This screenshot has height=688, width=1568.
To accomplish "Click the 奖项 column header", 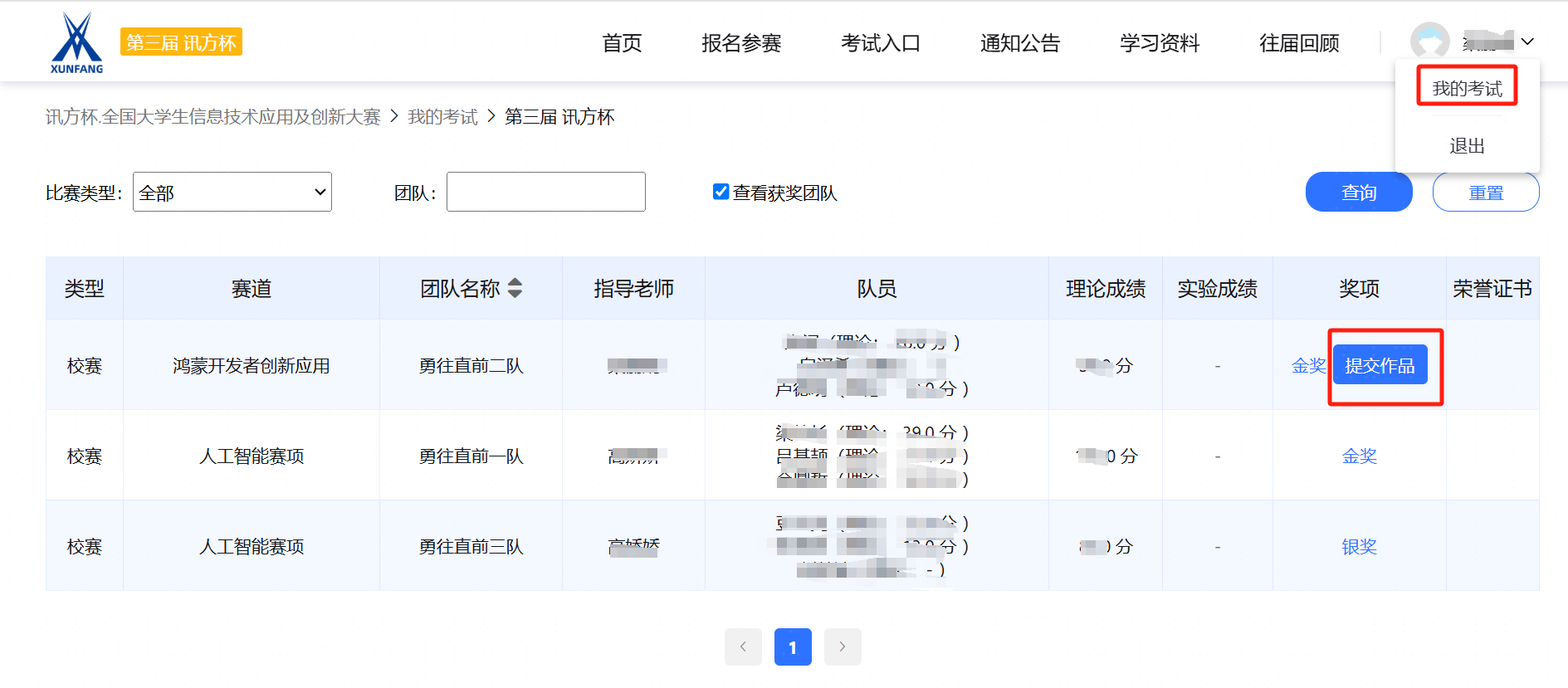I will click(1359, 288).
